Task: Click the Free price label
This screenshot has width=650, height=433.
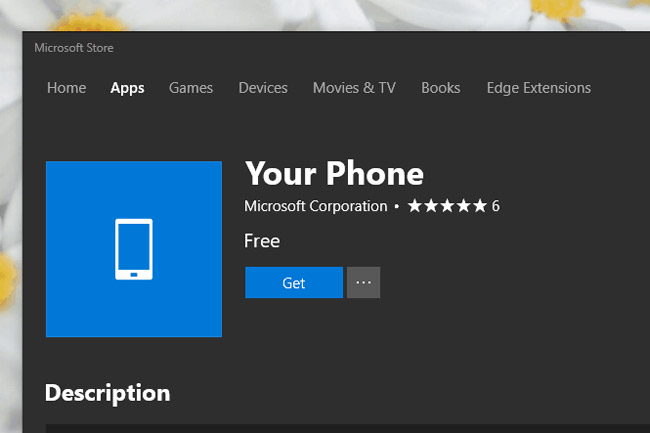Action: 262,241
